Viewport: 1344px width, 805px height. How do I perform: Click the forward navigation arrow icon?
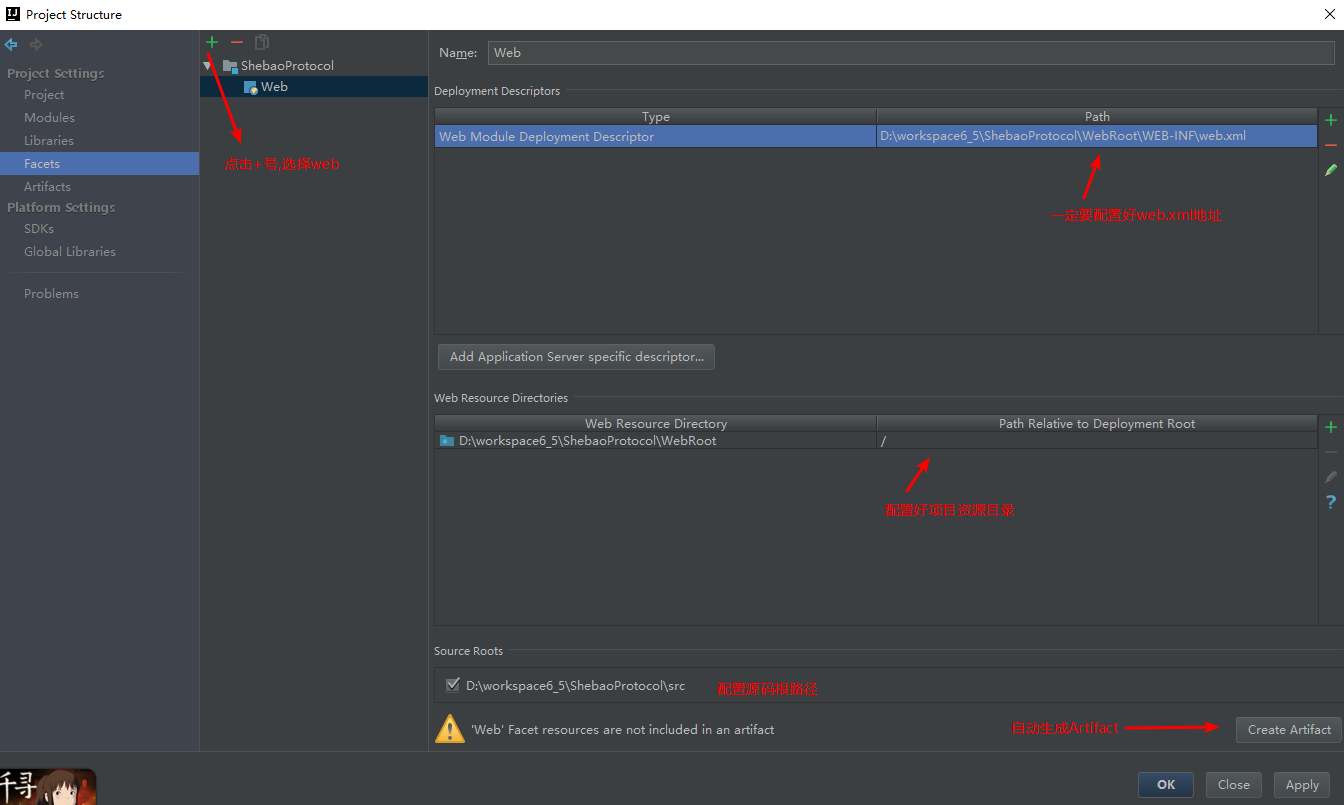pos(36,45)
